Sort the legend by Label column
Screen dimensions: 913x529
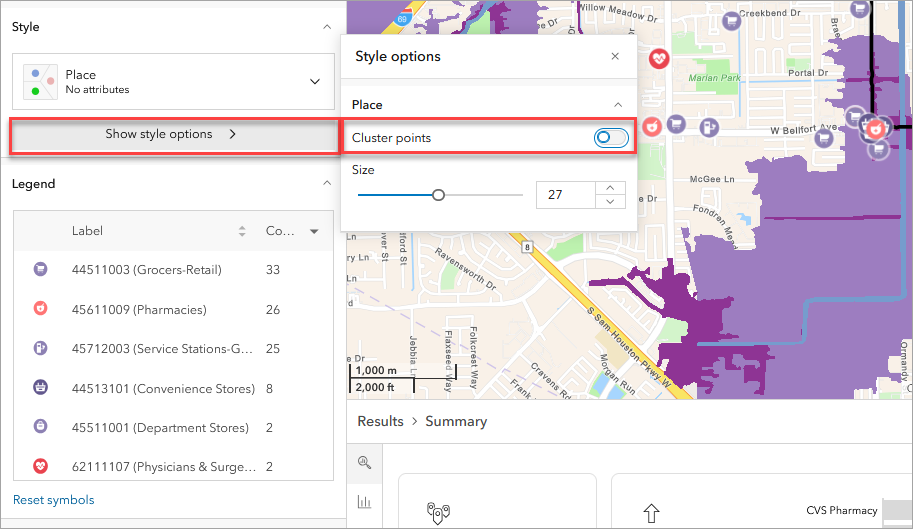click(241, 231)
